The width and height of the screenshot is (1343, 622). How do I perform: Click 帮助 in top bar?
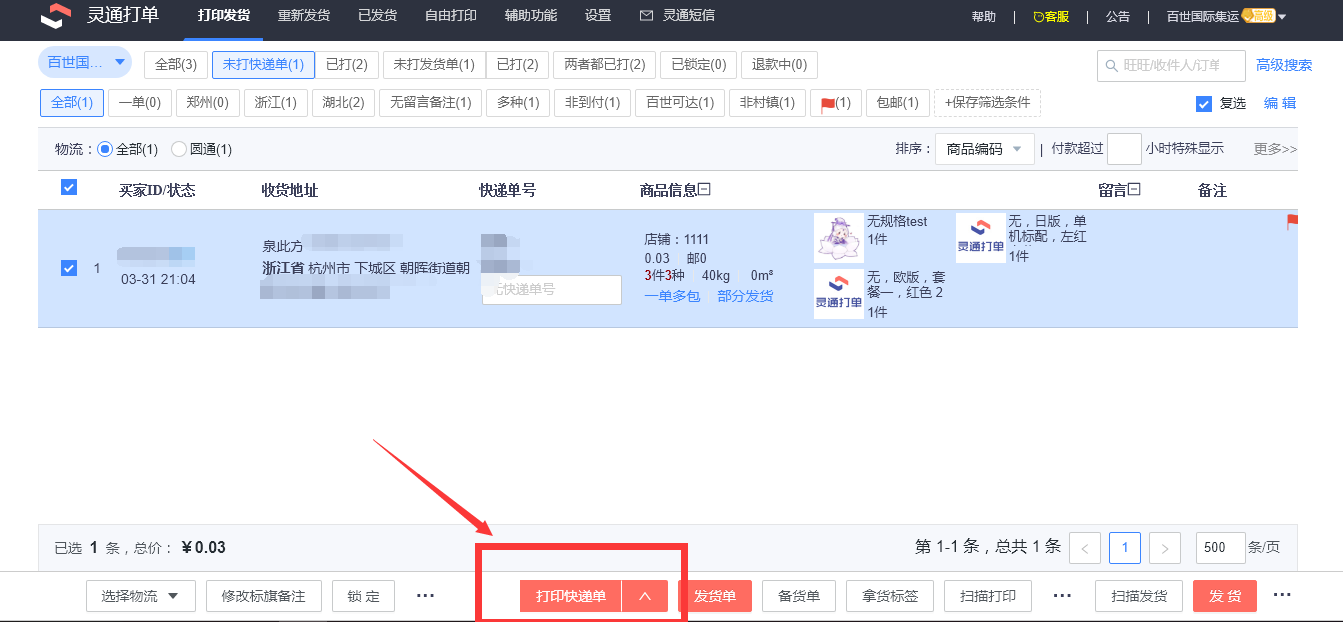pyautogui.click(x=984, y=17)
